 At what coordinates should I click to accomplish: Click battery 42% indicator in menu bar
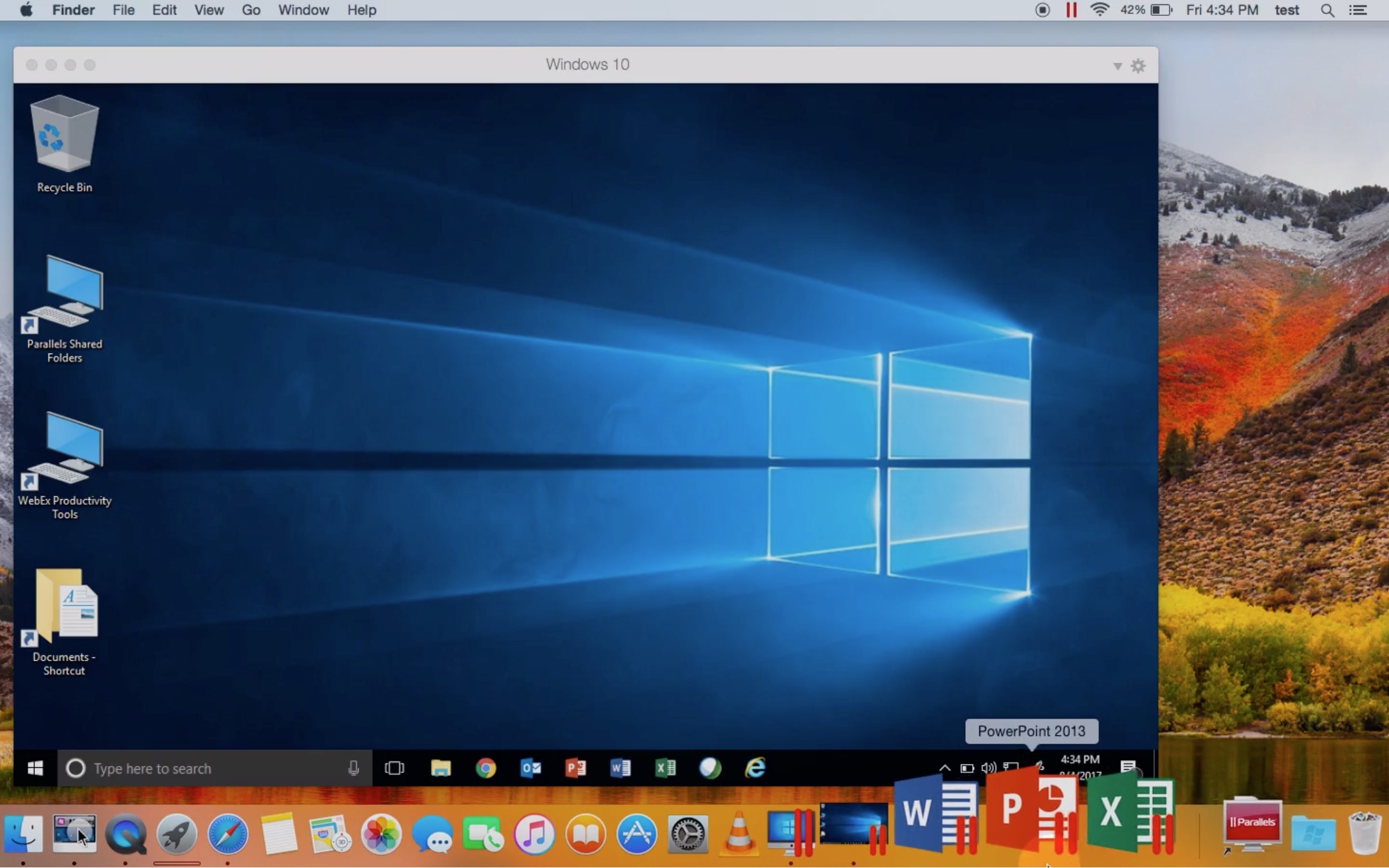click(x=1146, y=10)
